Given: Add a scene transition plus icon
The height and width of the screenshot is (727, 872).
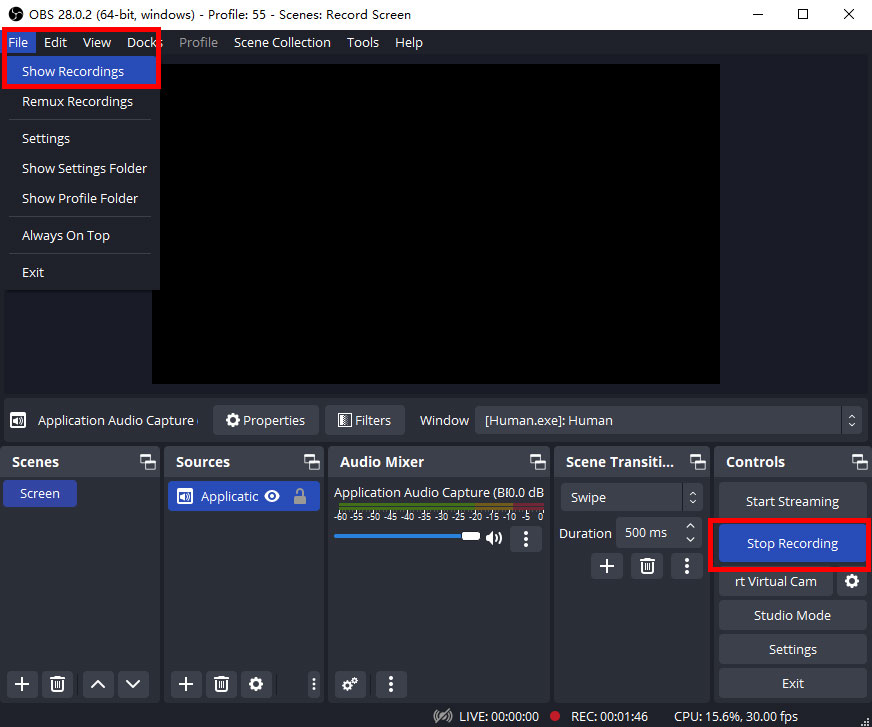Looking at the screenshot, I should point(607,566).
